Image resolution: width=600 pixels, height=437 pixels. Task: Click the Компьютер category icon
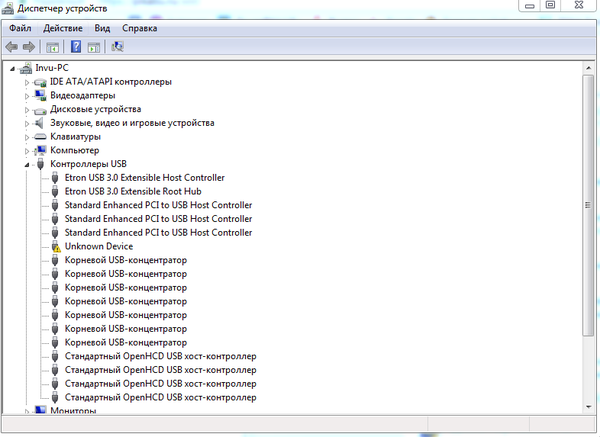pos(40,150)
